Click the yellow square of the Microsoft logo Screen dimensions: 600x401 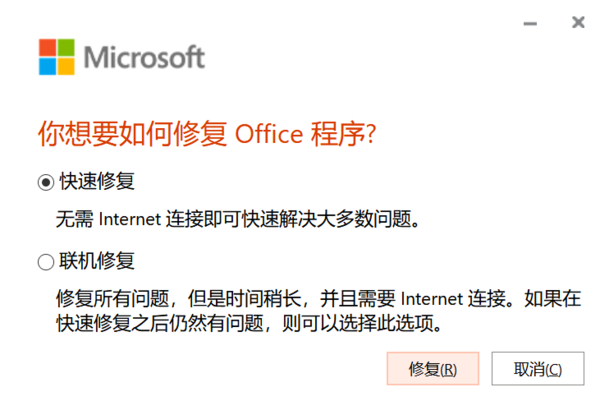63,64
